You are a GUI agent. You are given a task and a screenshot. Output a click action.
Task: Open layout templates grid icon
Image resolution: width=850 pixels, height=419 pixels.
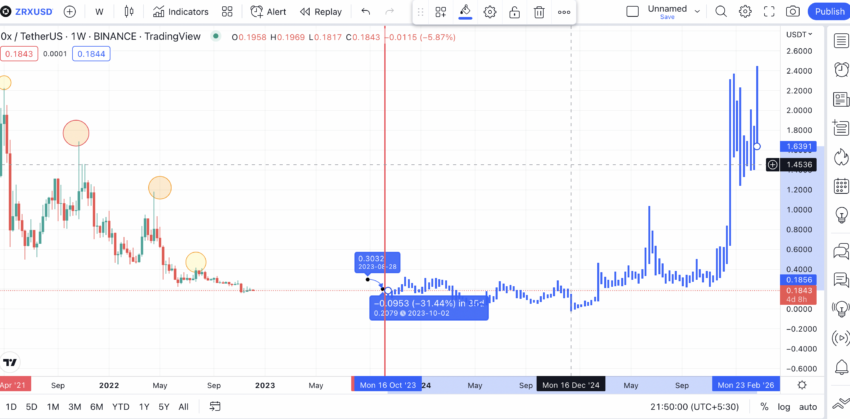pos(227,11)
